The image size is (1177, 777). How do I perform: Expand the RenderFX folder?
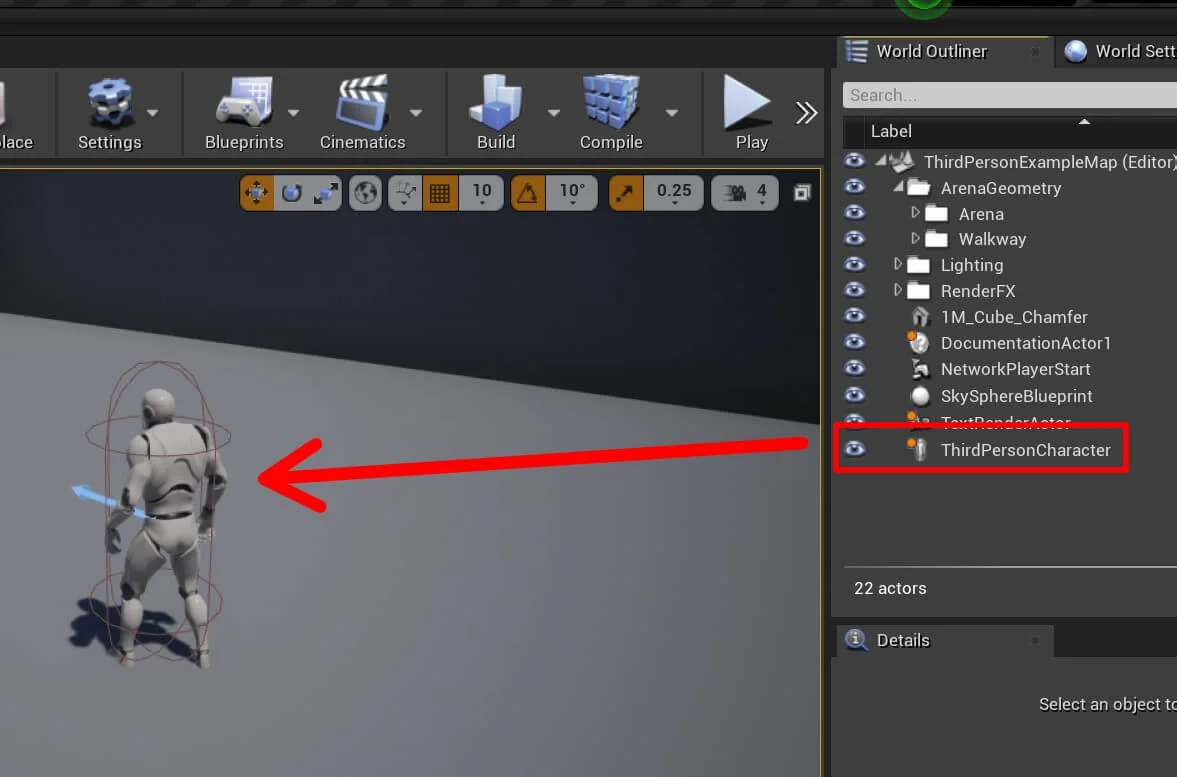pyautogui.click(x=898, y=291)
